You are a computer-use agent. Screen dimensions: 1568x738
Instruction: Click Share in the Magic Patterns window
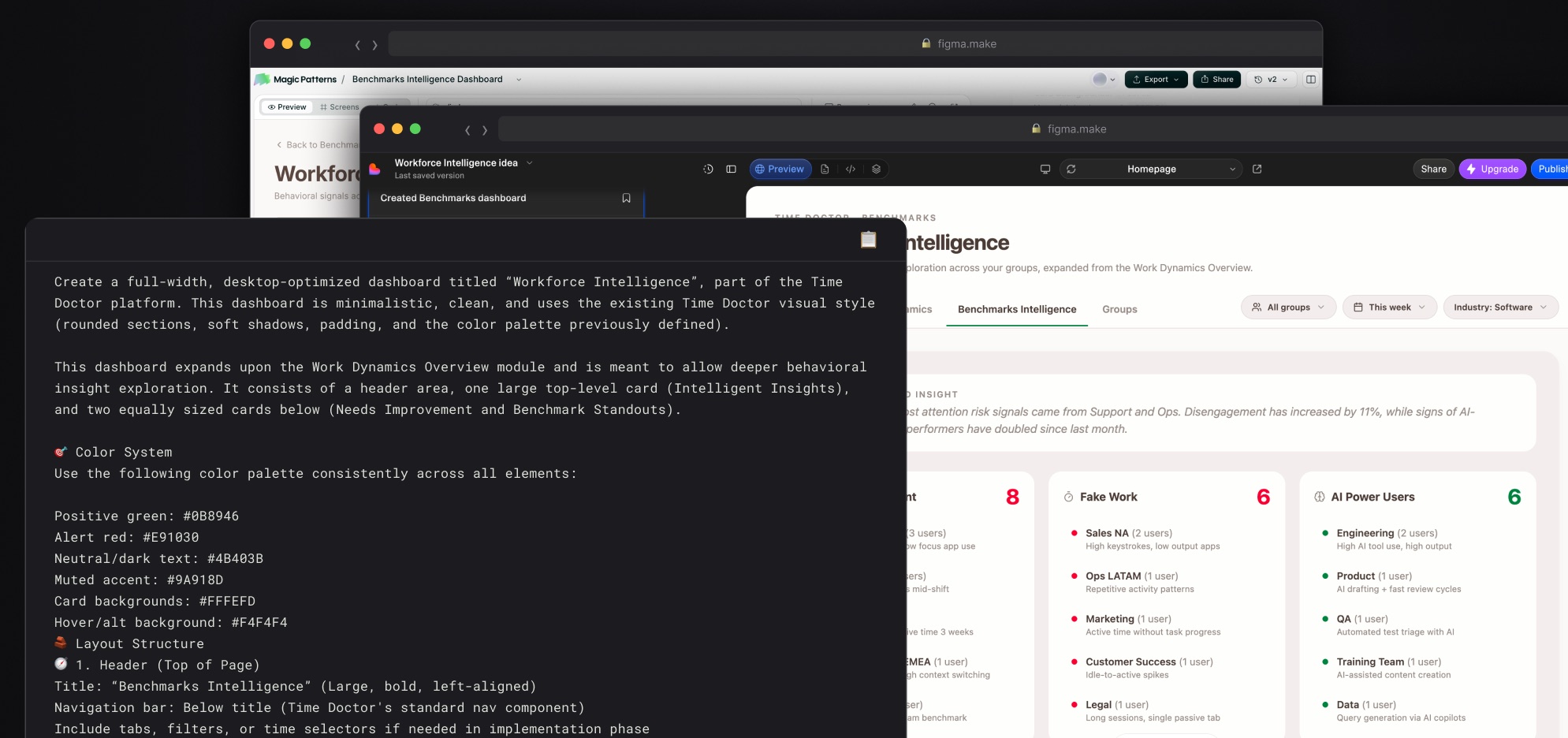click(x=1216, y=79)
